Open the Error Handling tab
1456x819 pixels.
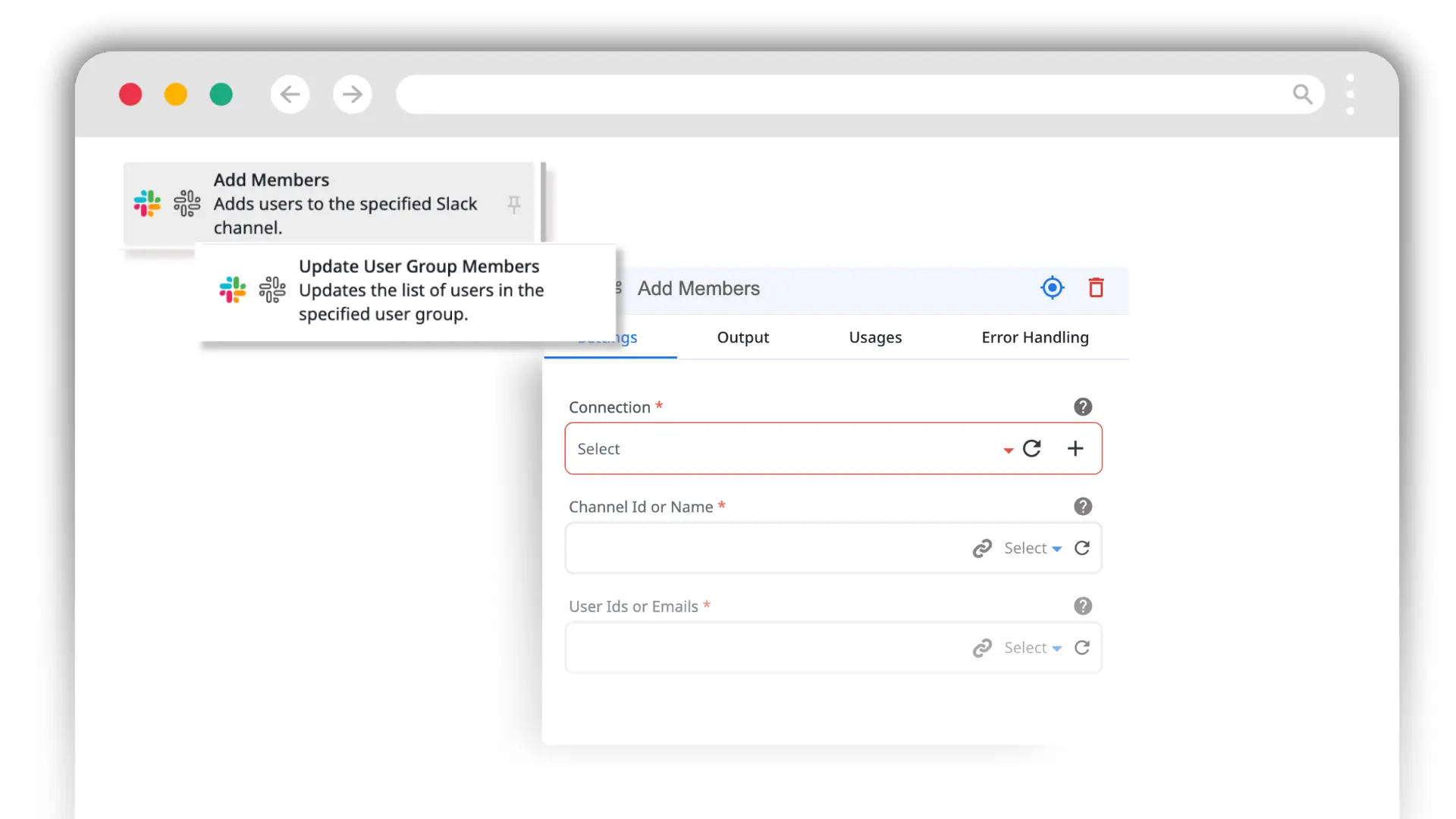tap(1034, 337)
